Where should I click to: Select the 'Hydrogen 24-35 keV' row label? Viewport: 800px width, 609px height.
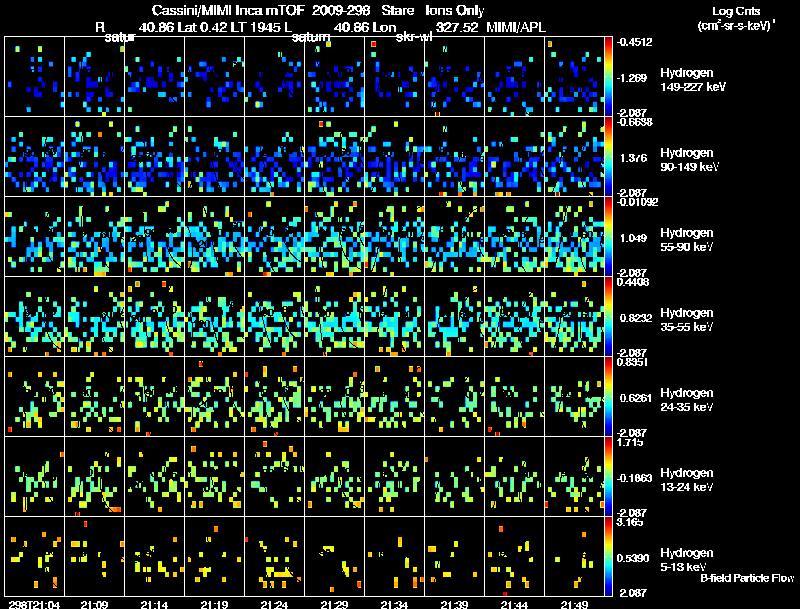[x=687, y=400]
